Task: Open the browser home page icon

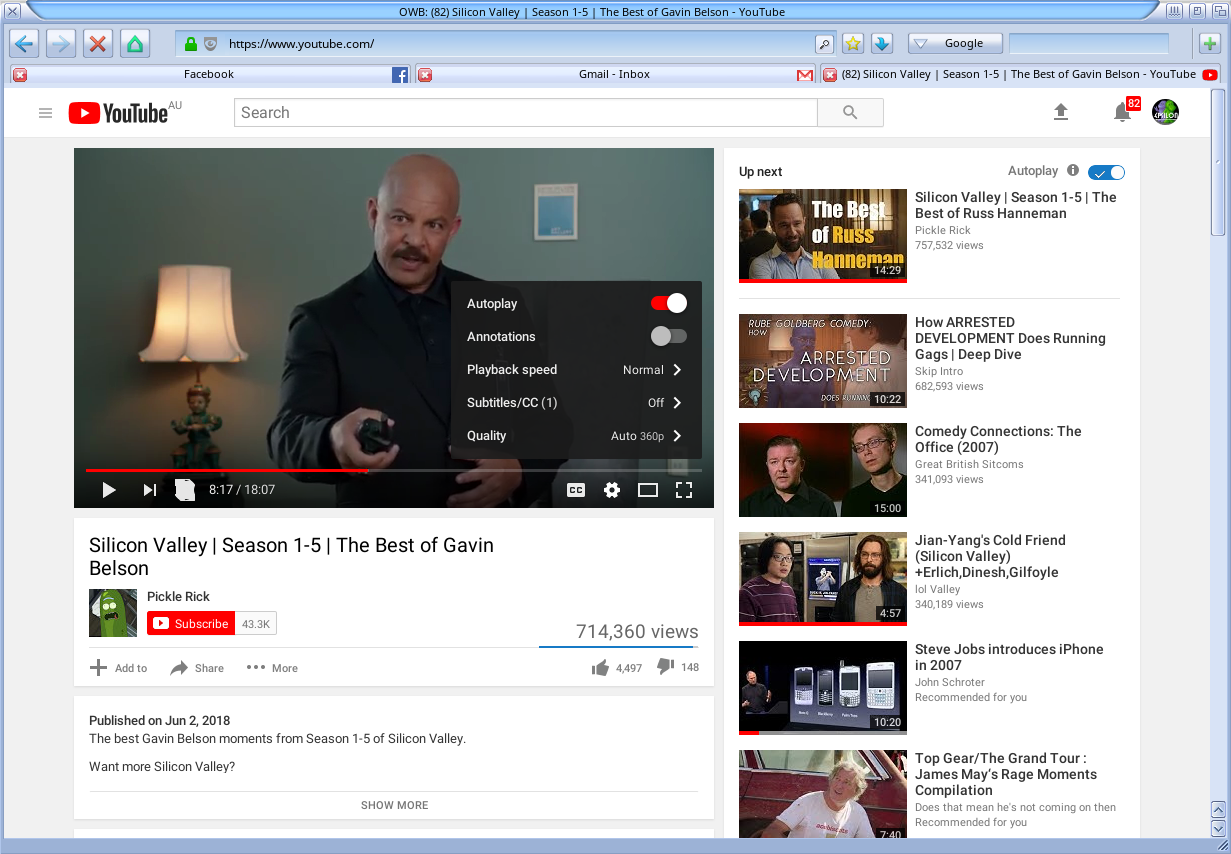Action: (x=135, y=44)
